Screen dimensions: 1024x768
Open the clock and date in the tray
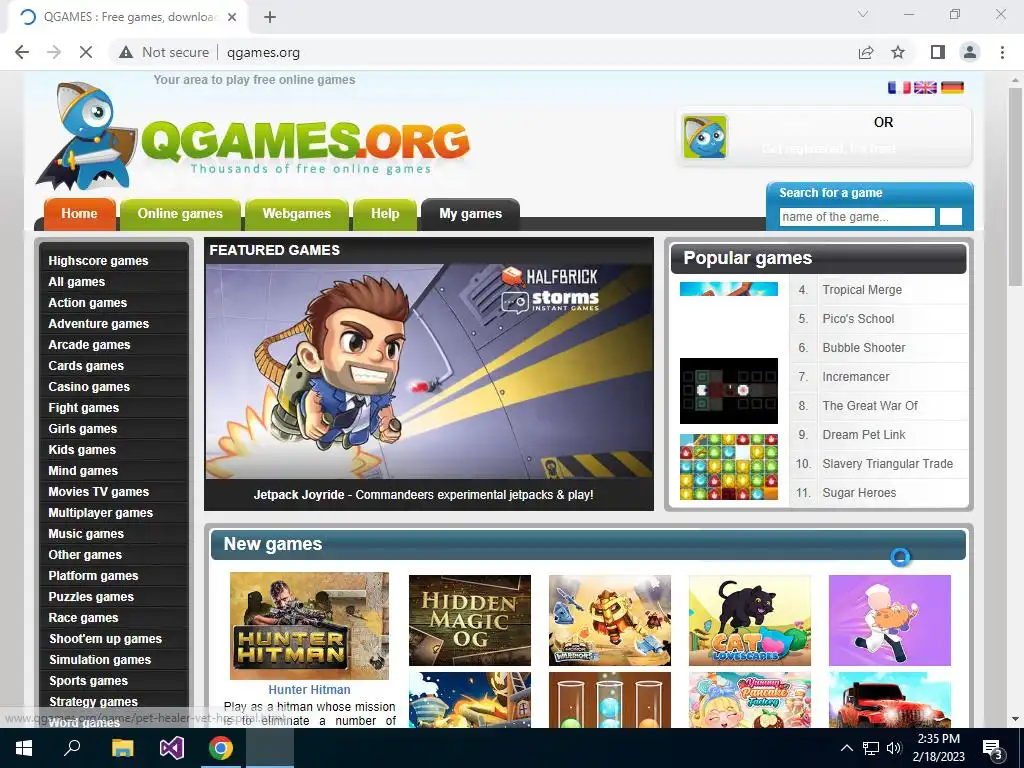click(x=938, y=748)
